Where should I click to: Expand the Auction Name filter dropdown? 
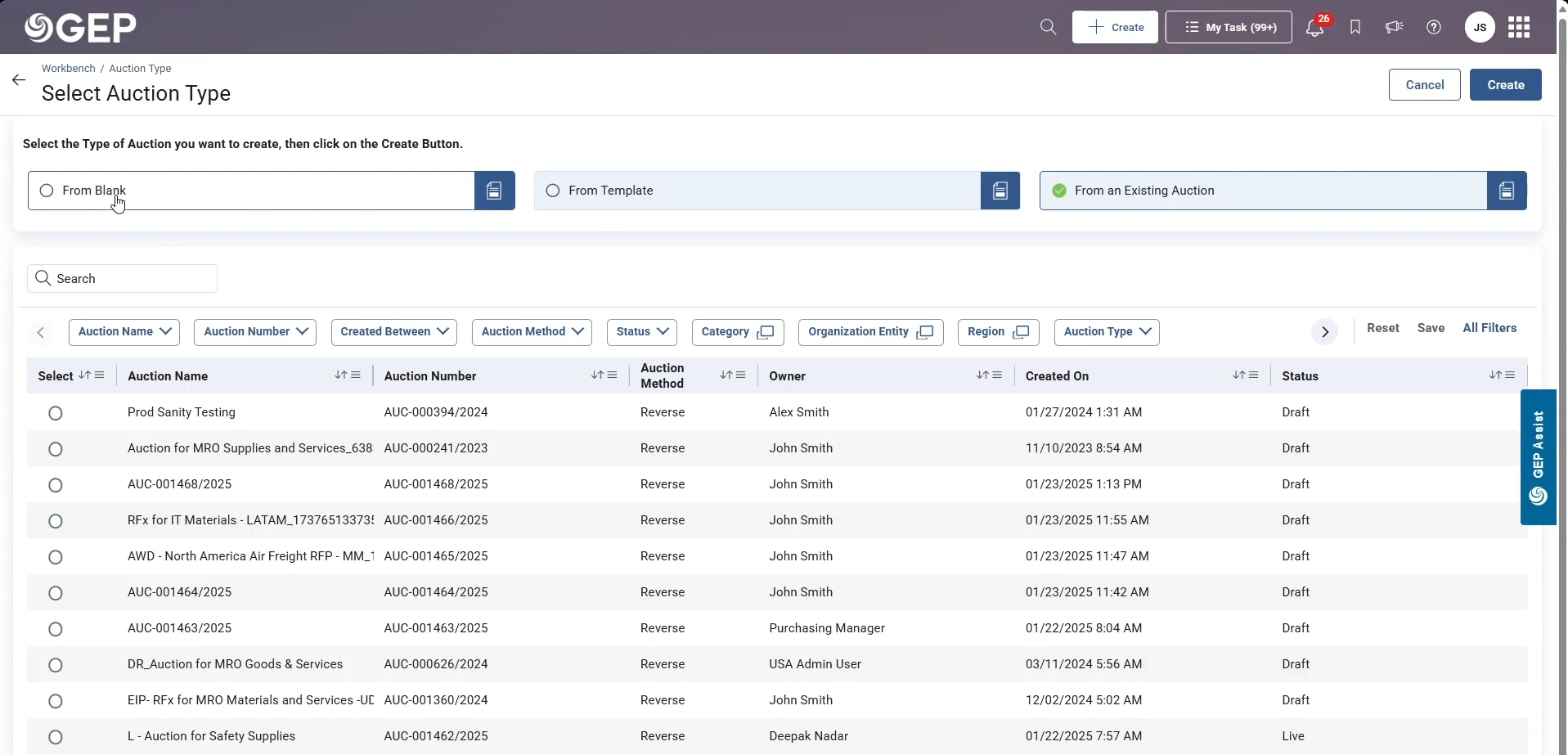pos(124,332)
